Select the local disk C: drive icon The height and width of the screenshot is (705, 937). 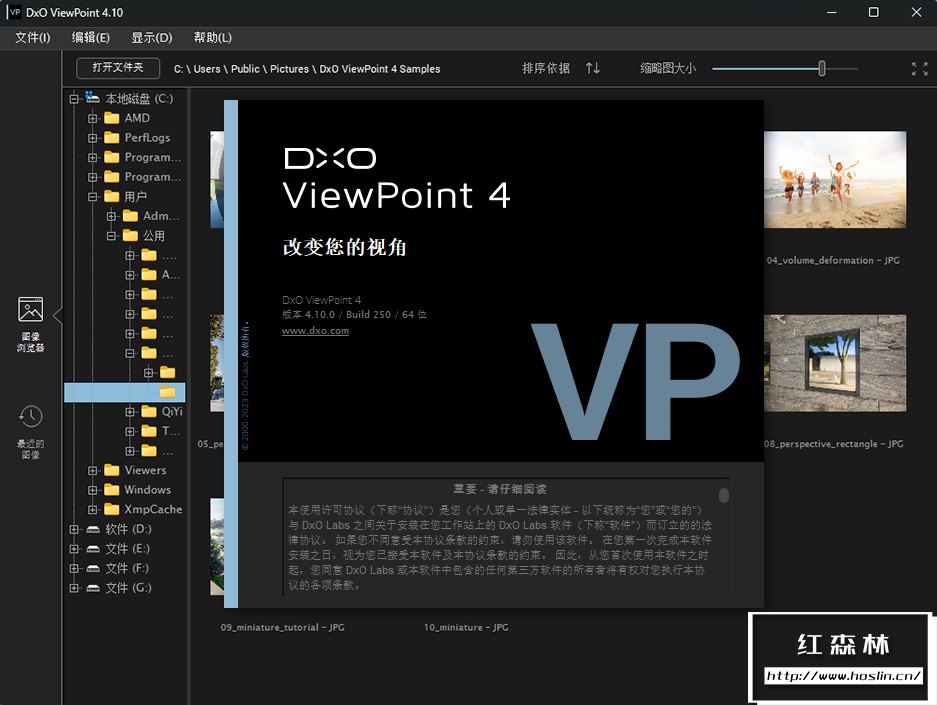tap(93, 98)
